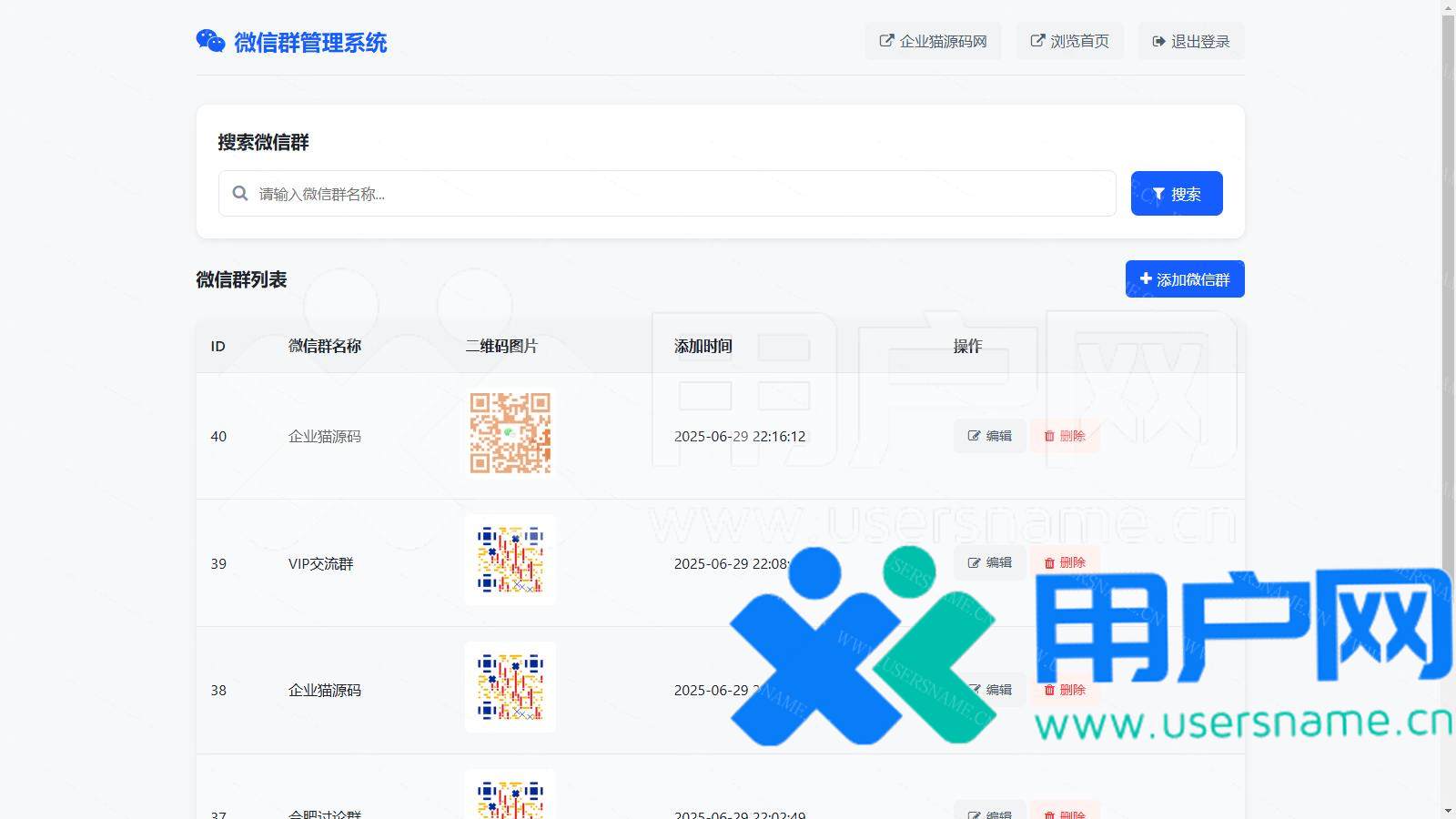Image resolution: width=1456 pixels, height=819 pixels.
Task: Open the 浏览首页 link in the header
Action: 1070,40
